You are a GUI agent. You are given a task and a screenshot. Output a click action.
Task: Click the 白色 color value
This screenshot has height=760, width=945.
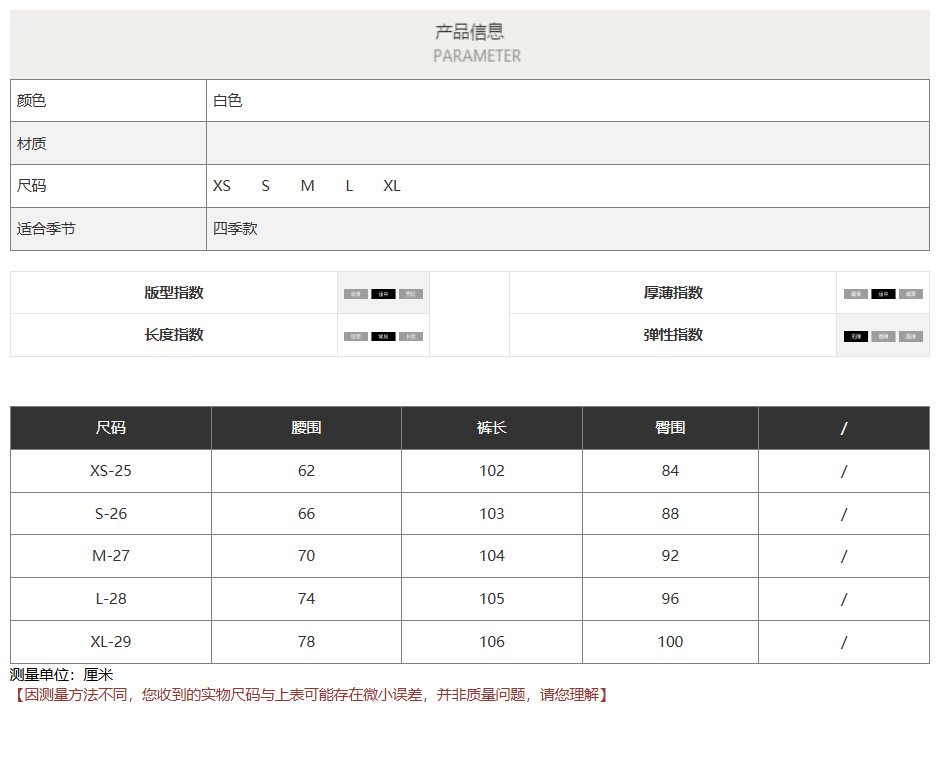tap(228, 101)
